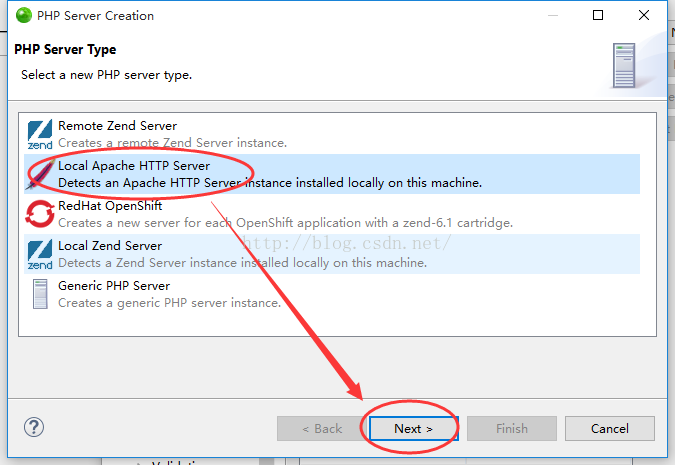Click the Next button
Image resolution: width=675 pixels, height=465 pixels.
pos(414,428)
